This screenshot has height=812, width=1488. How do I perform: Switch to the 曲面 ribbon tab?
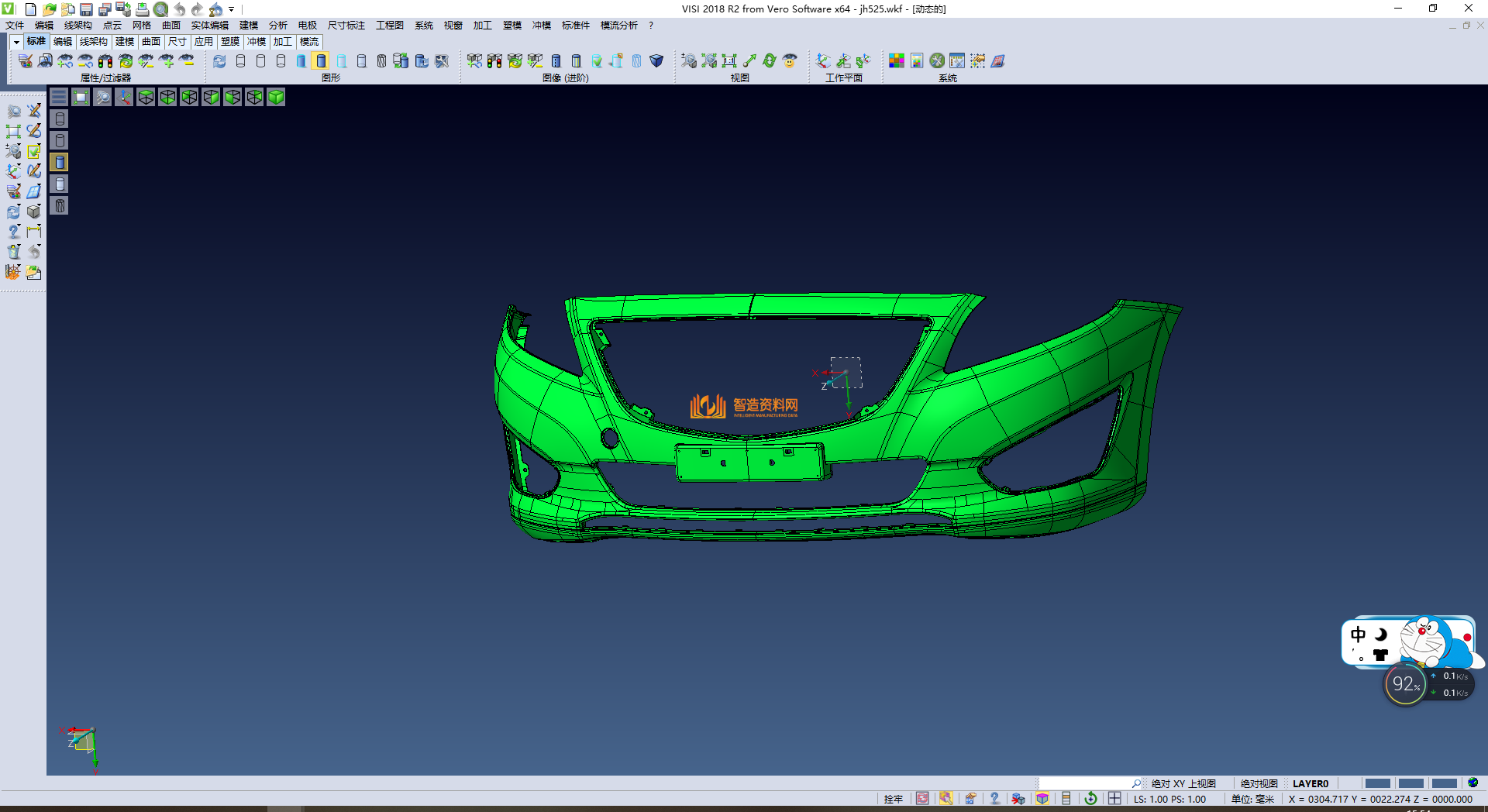(151, 42)
